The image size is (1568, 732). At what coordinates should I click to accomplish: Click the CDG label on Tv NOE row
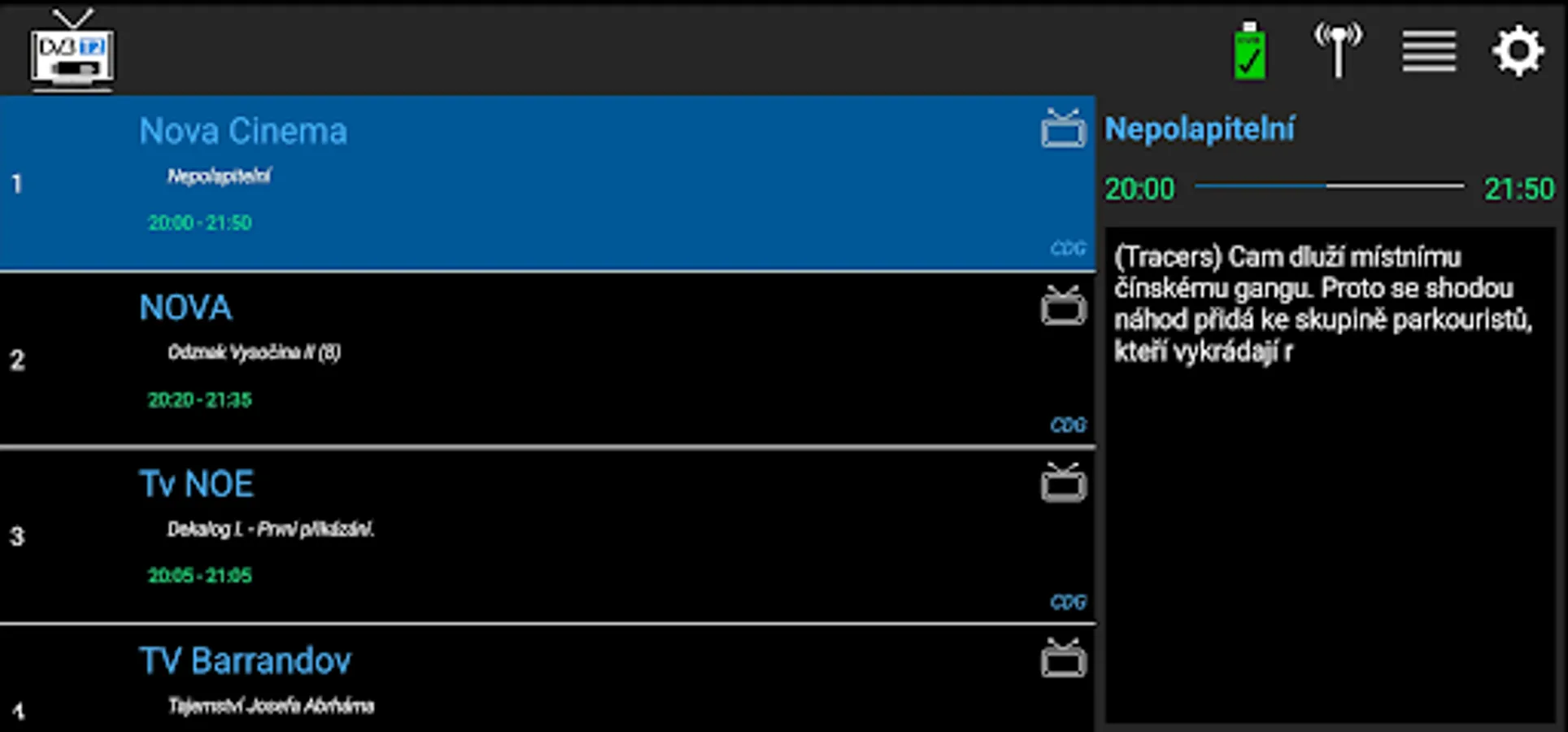pos(1068,603)
